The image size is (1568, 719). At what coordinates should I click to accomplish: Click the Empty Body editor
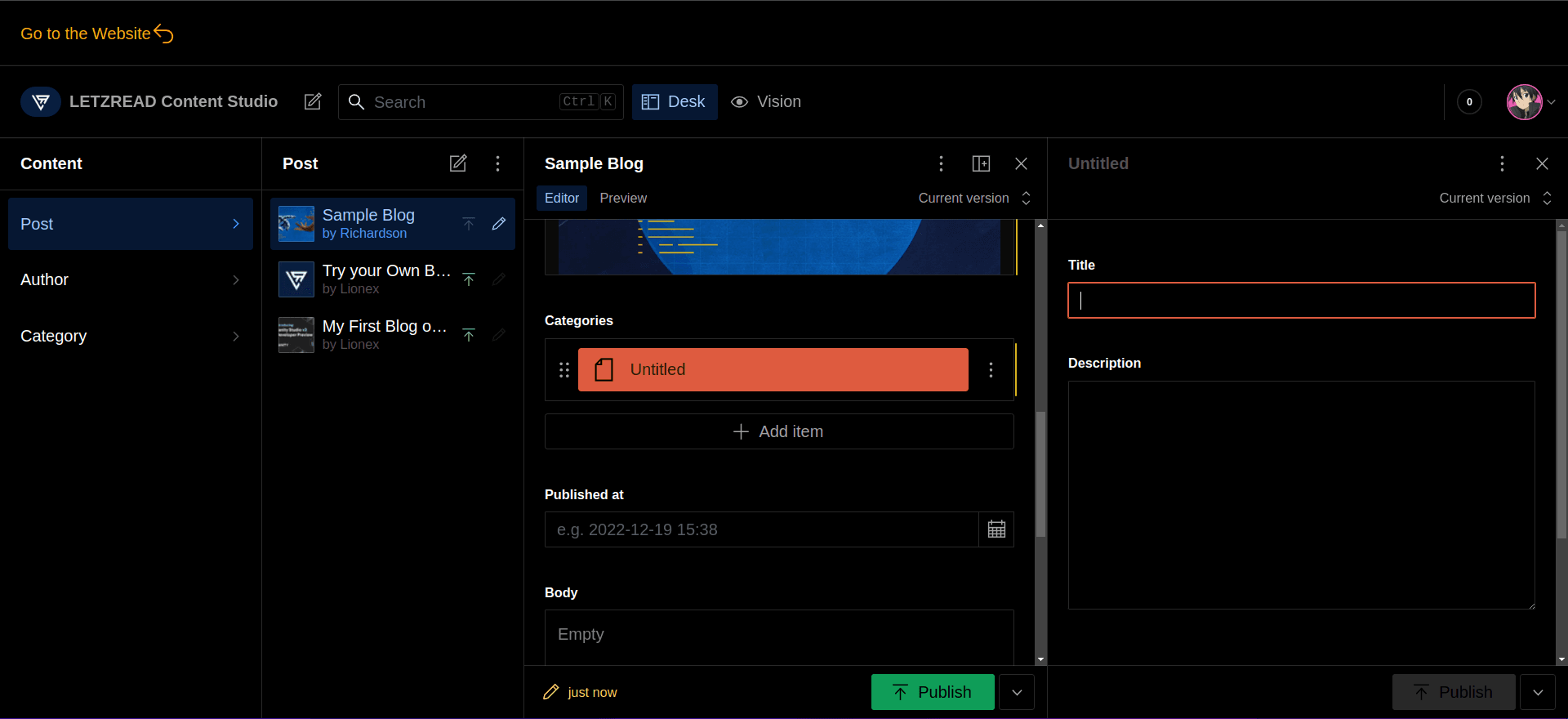coord(779,637)
